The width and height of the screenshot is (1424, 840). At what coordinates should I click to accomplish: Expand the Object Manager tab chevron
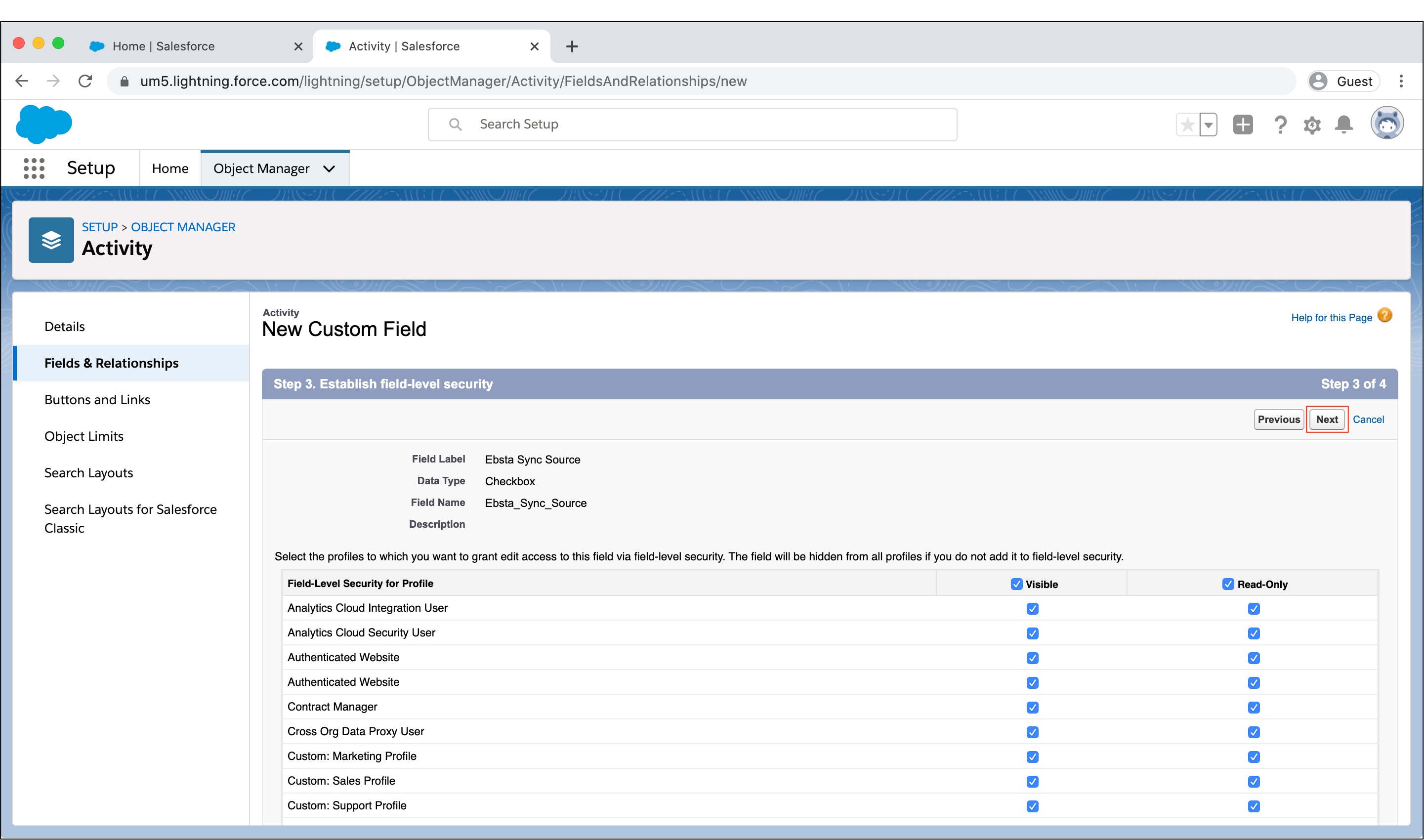tap(330, 168)
